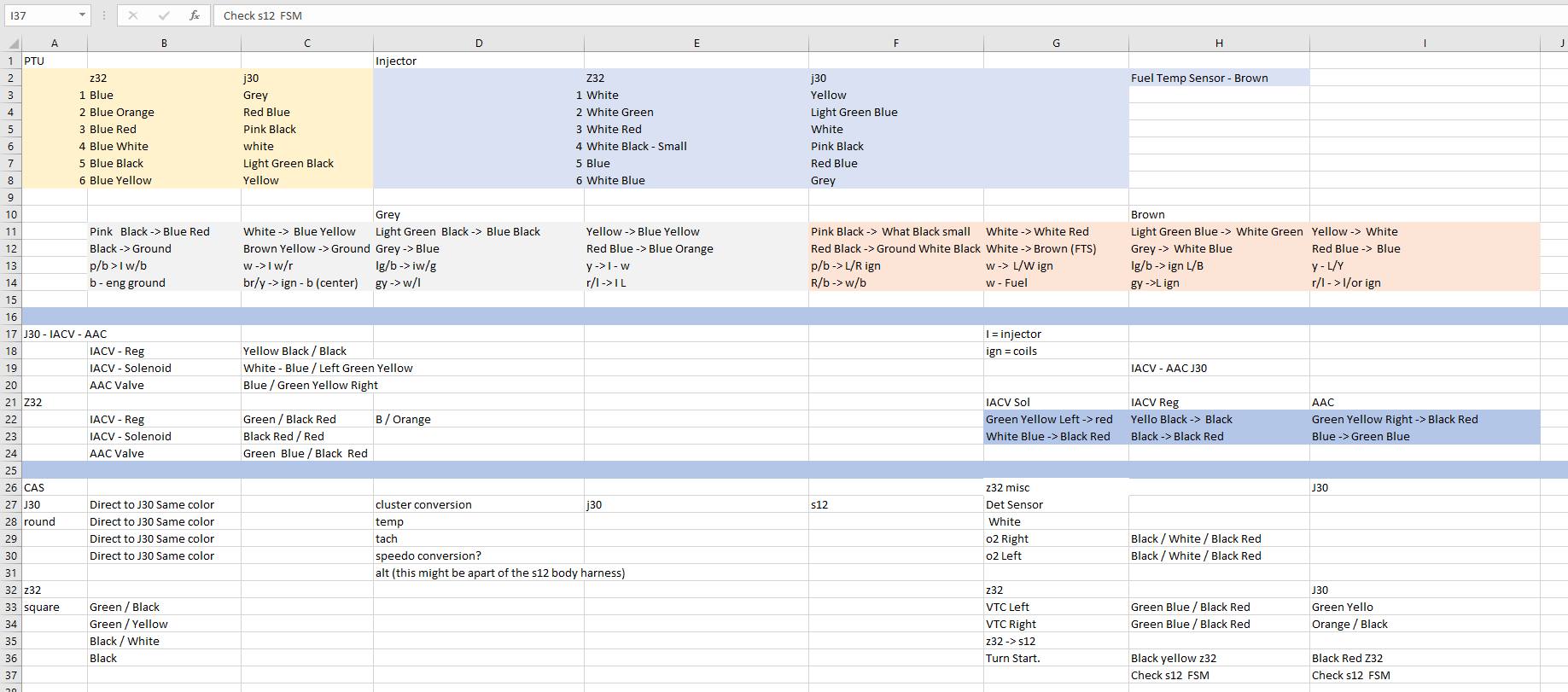This screenshot has height=692, width=1568.
Task: Click the Insert Function fx icon
Action: point(195,15)
